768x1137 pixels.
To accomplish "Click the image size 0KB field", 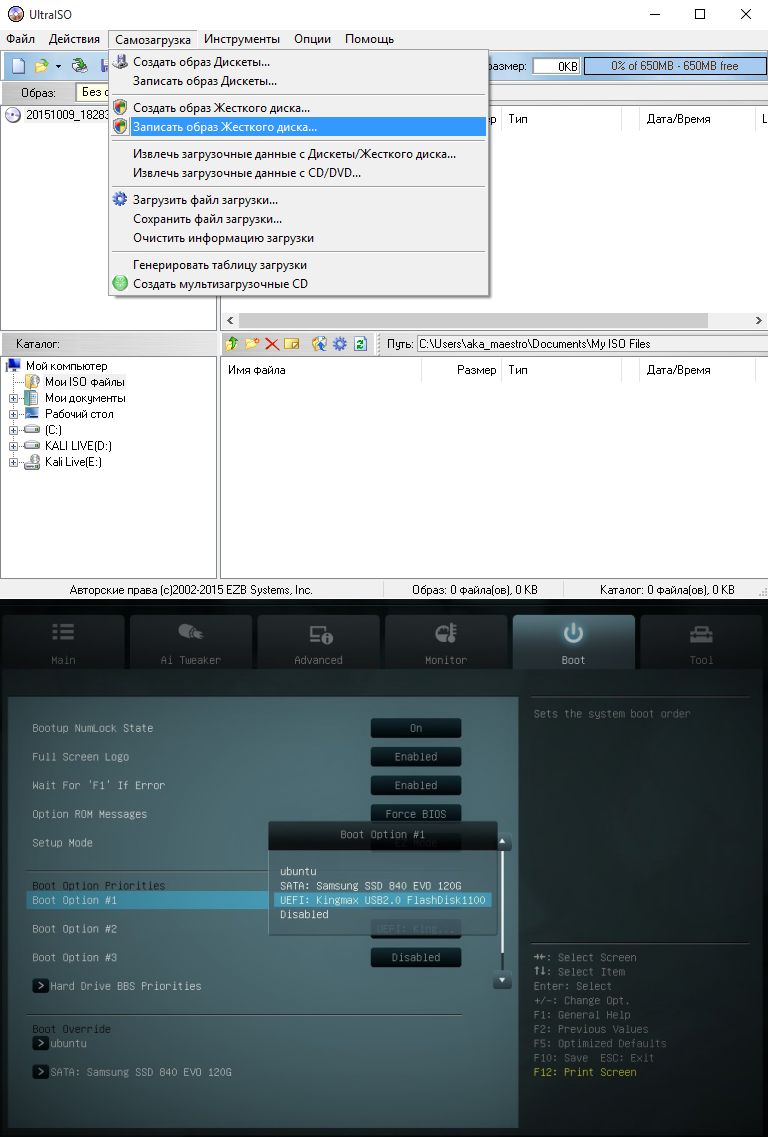I will tap(556, 66).
